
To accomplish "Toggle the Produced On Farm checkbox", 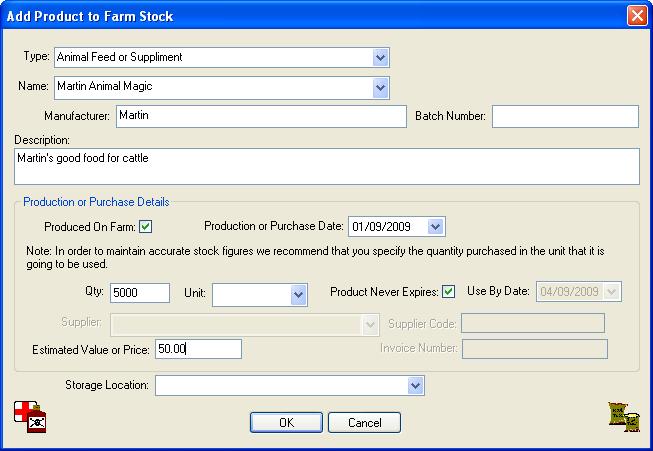I will 146,226.
